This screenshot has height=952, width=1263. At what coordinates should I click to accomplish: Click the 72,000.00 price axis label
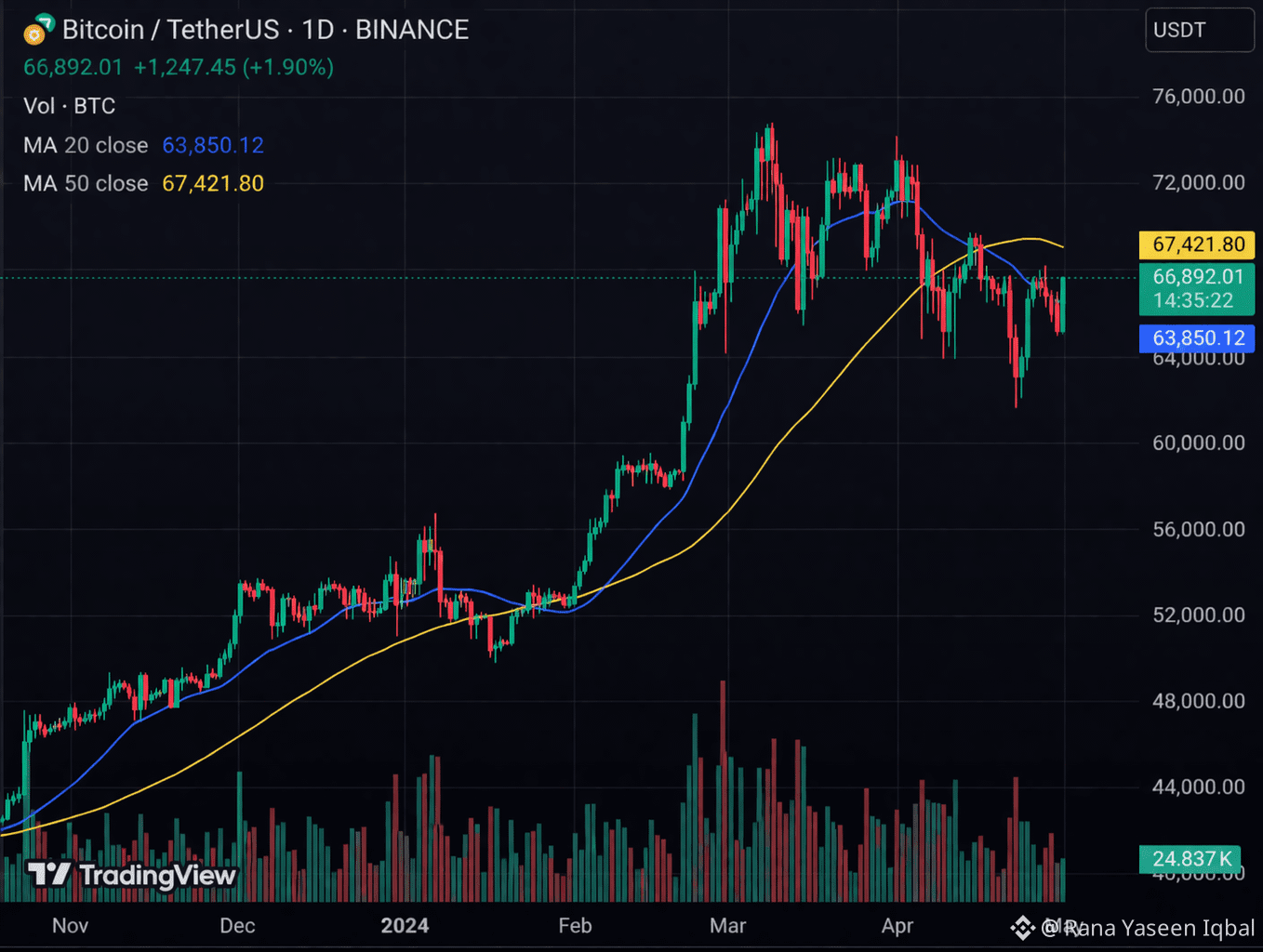pyautogui.click(x=1199, y=182)
